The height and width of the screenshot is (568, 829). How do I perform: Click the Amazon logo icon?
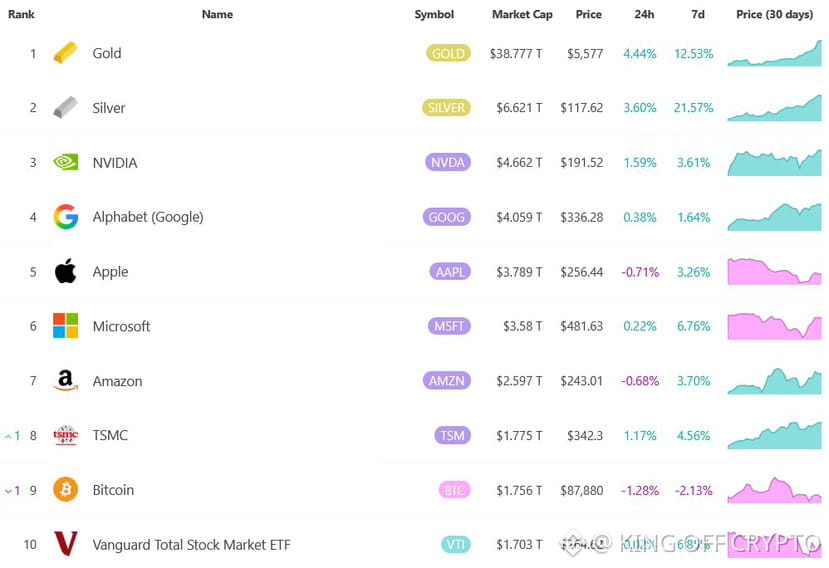65,381
